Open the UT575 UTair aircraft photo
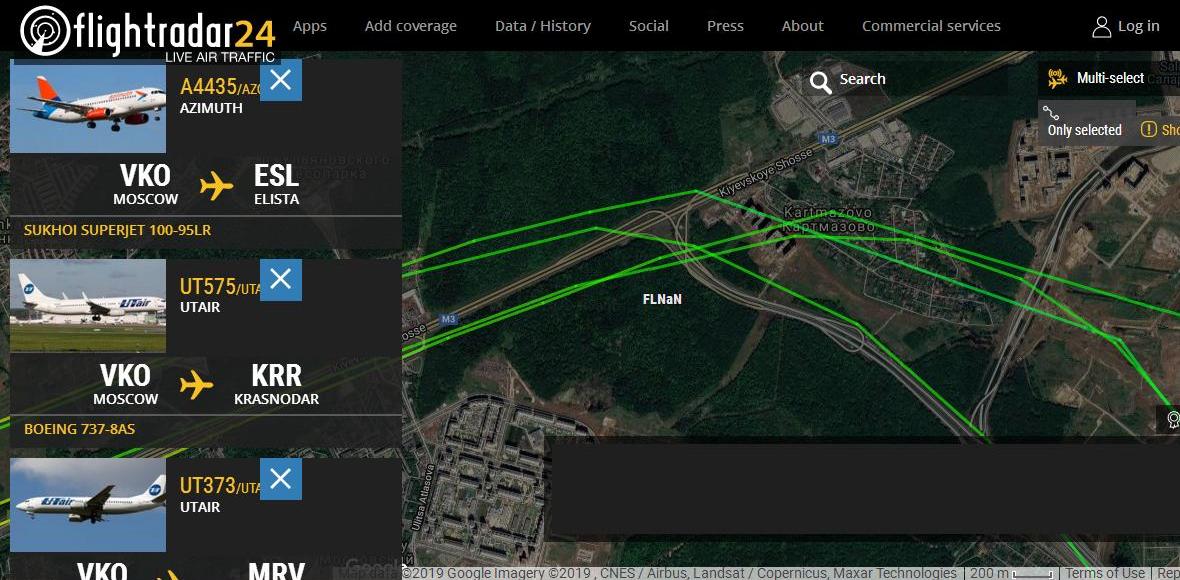1180x580 pixels. (x=88, y=305)
